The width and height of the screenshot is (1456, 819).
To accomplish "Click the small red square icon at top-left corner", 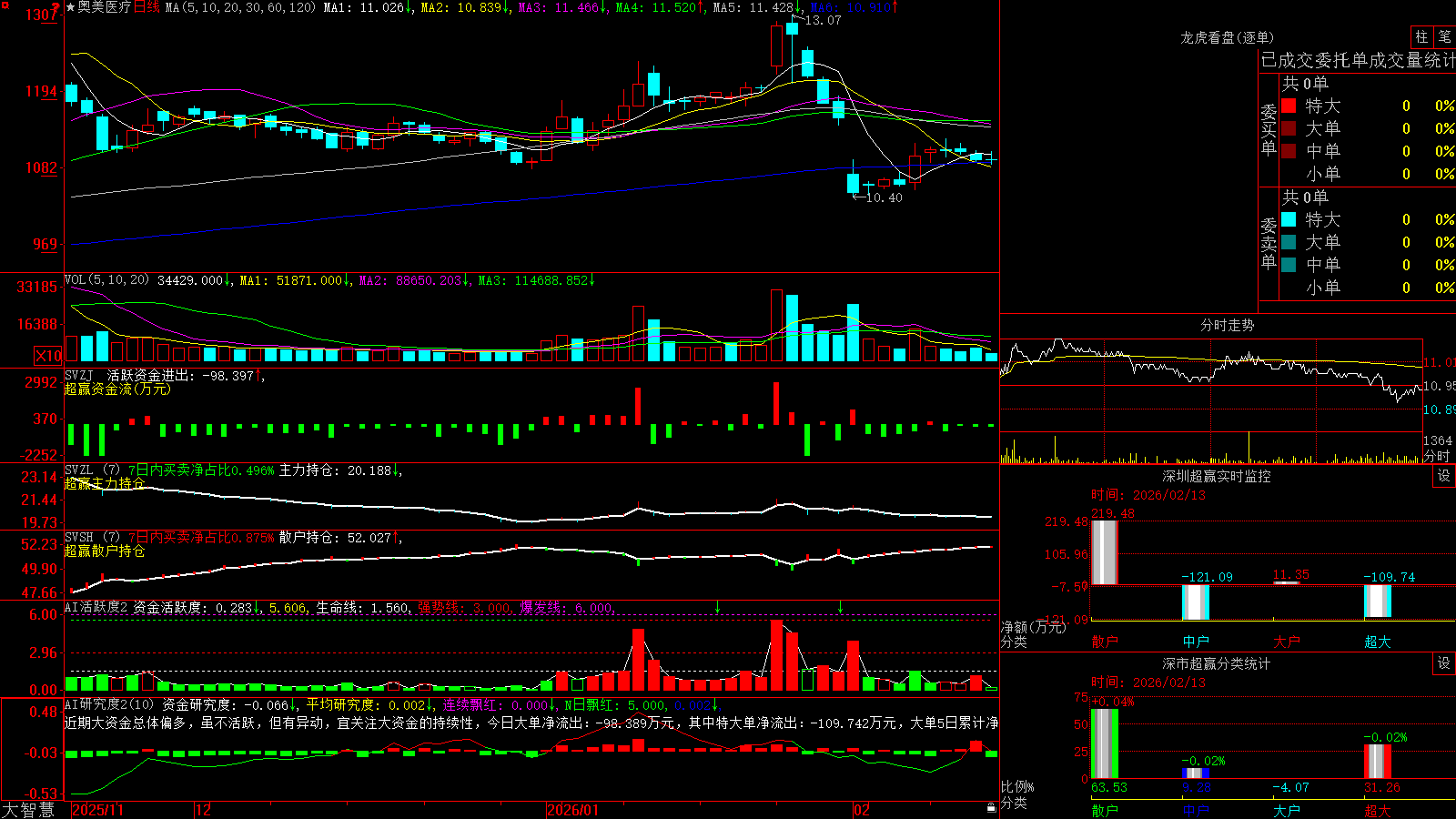I will 4,4.
